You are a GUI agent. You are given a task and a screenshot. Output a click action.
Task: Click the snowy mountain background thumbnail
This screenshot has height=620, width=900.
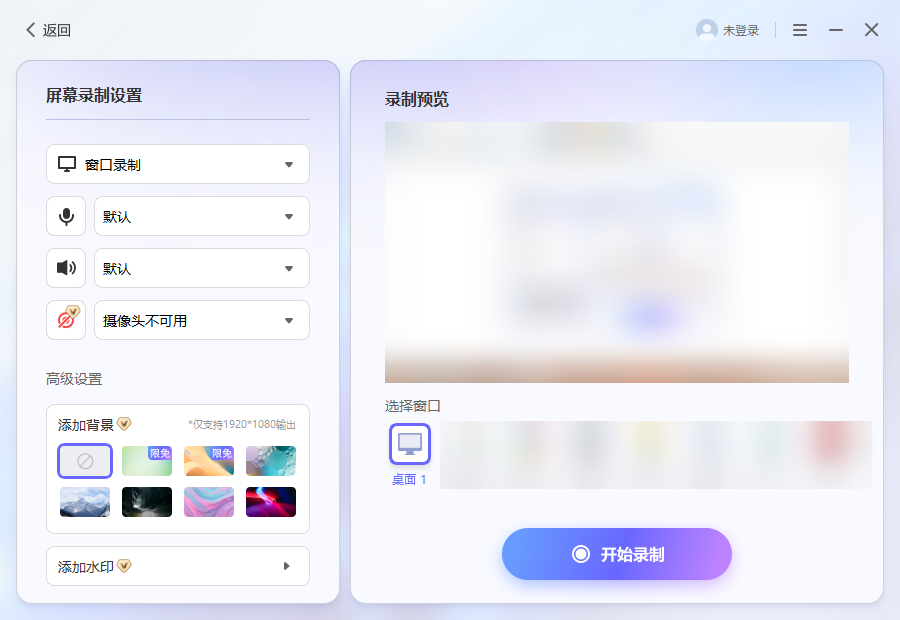point(84,502)
